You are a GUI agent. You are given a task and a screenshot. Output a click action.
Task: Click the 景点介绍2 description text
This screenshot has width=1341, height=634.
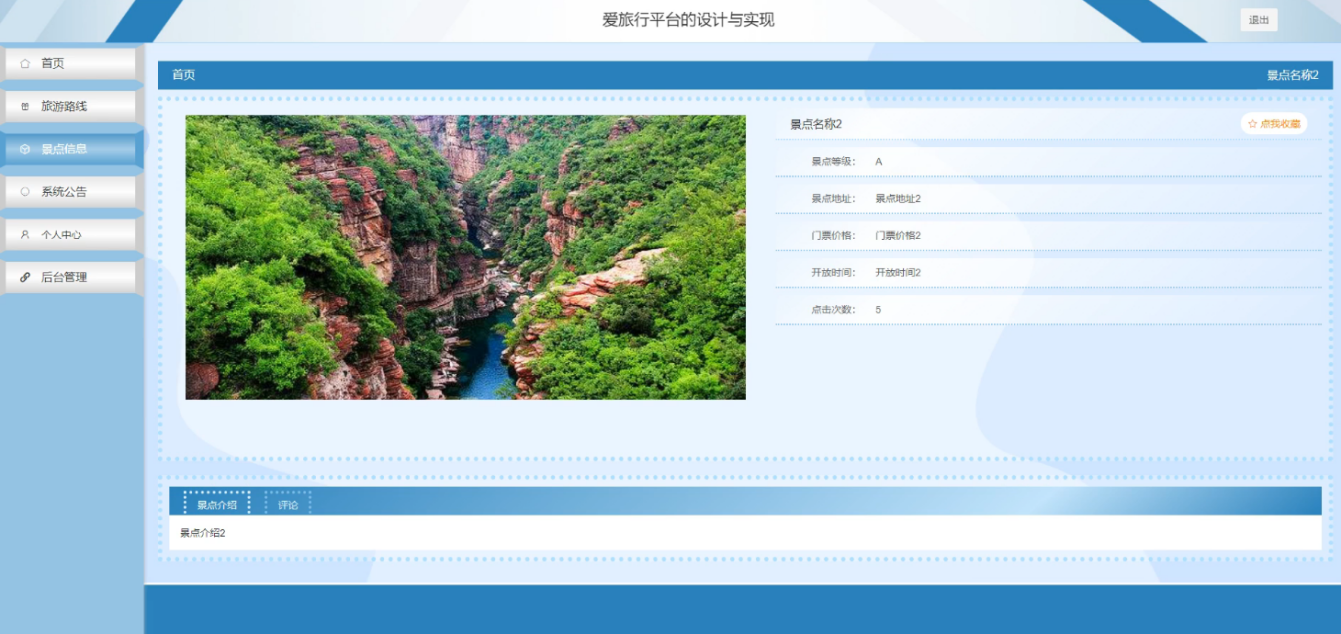click(203, 533)
